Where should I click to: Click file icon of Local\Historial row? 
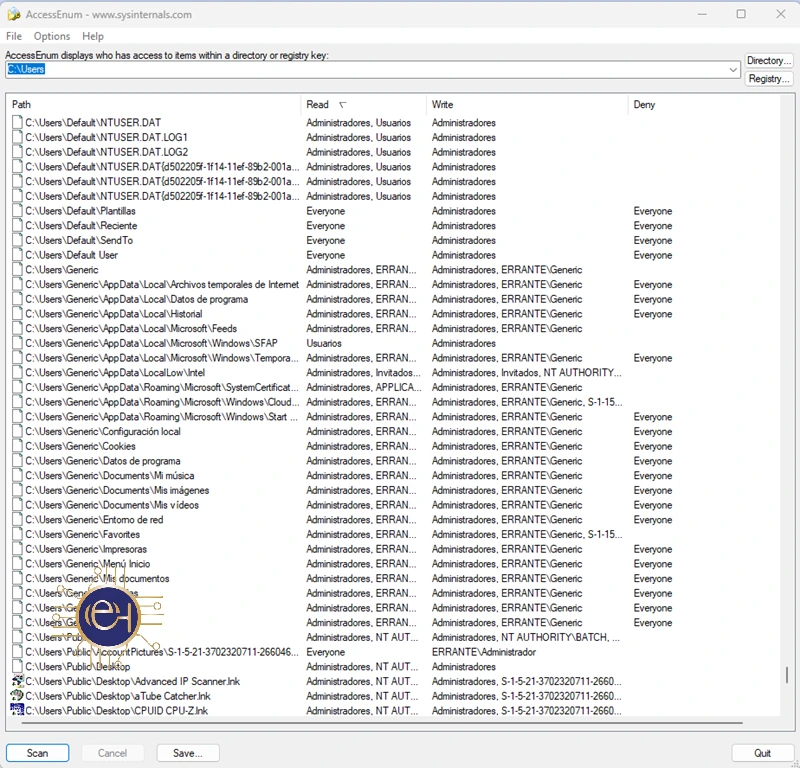pos(17,314)
